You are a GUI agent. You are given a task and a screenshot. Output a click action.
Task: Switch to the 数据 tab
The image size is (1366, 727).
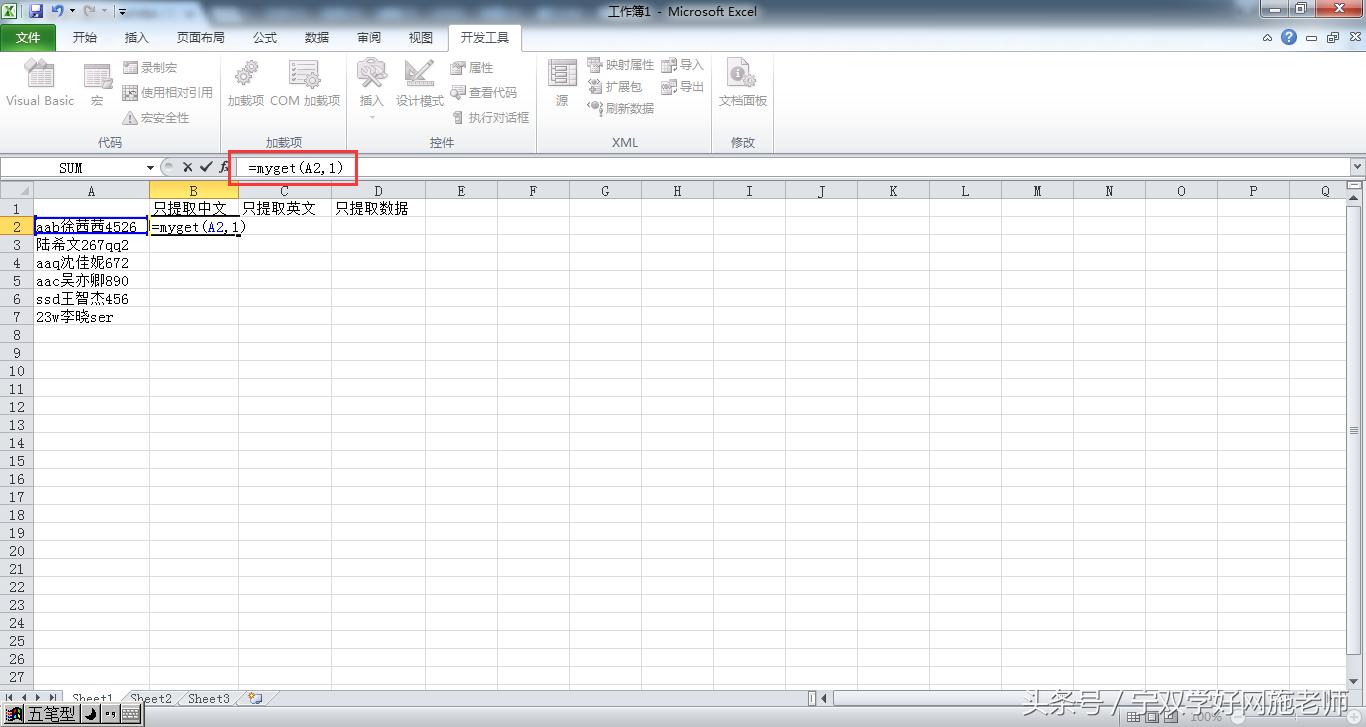pos(317,38)
